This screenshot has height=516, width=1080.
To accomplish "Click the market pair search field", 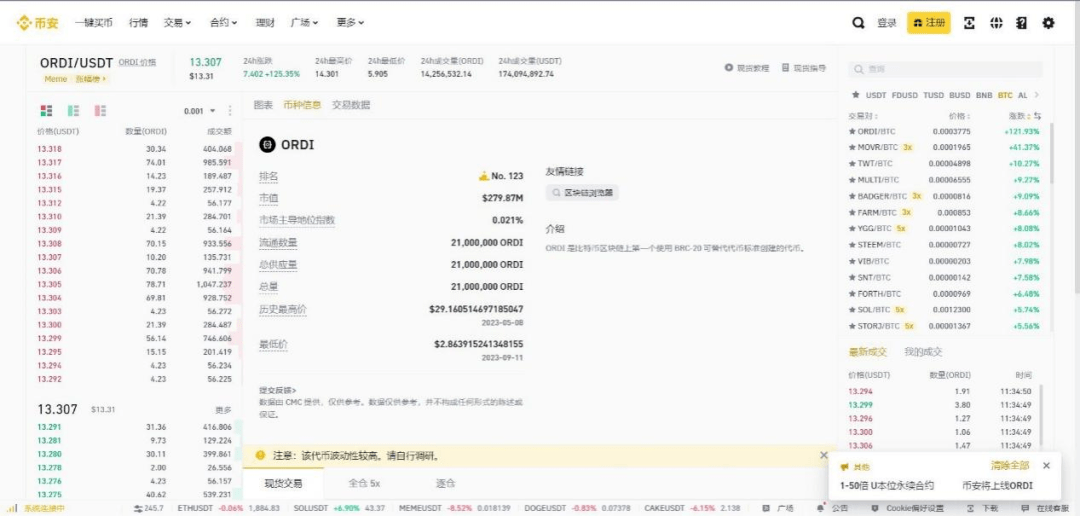I will [x=945, y=69].
